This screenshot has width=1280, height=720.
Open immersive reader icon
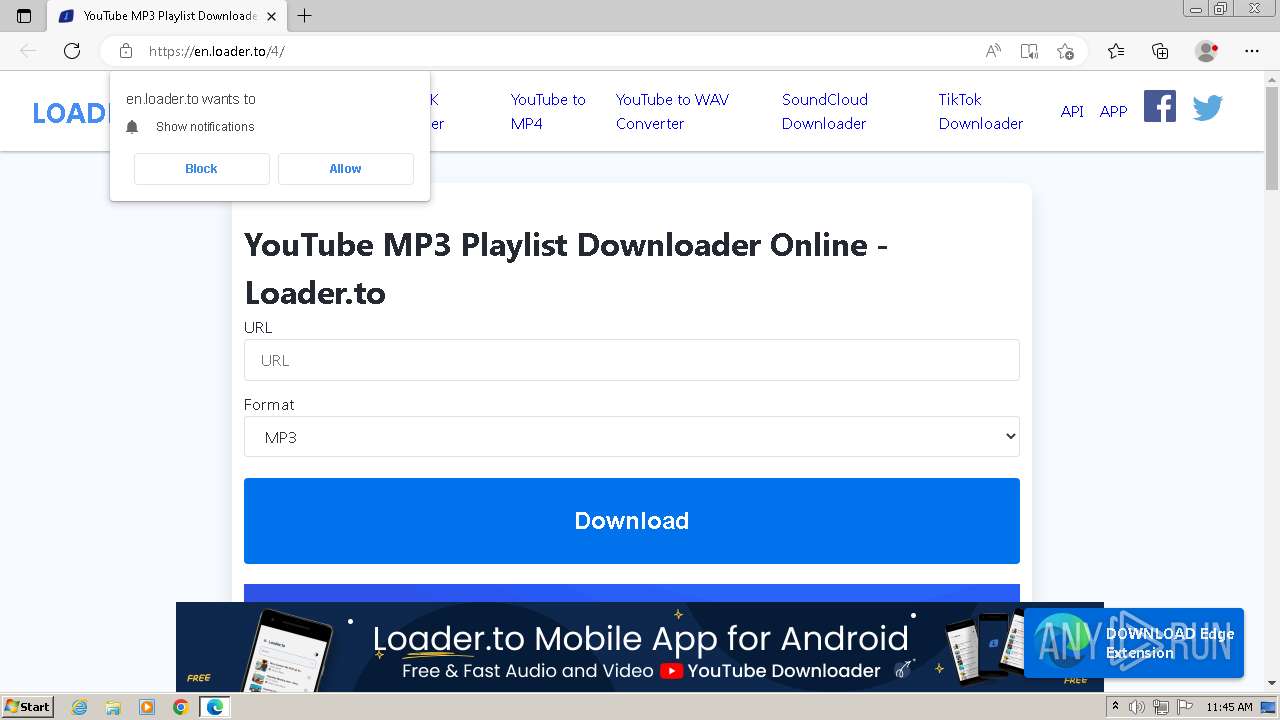click(1029, 51)
